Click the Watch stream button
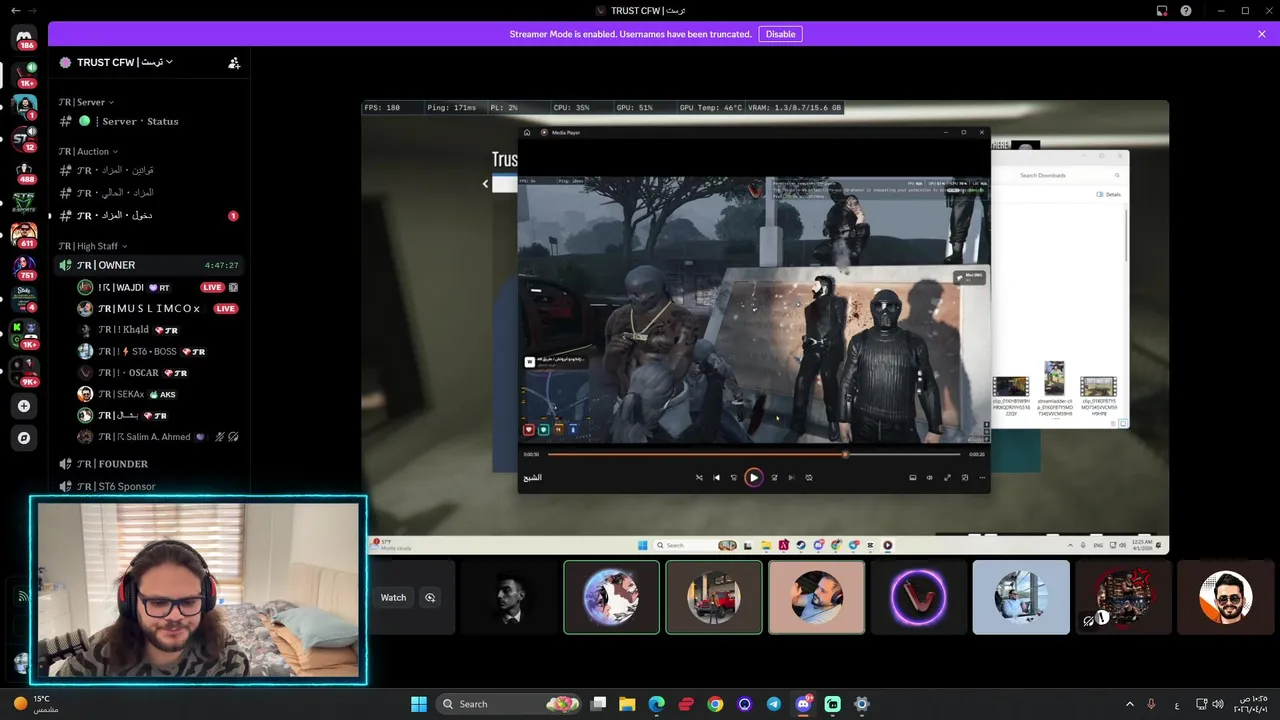Viewport: 1280px width, 720px height. [x=393, y=597]
